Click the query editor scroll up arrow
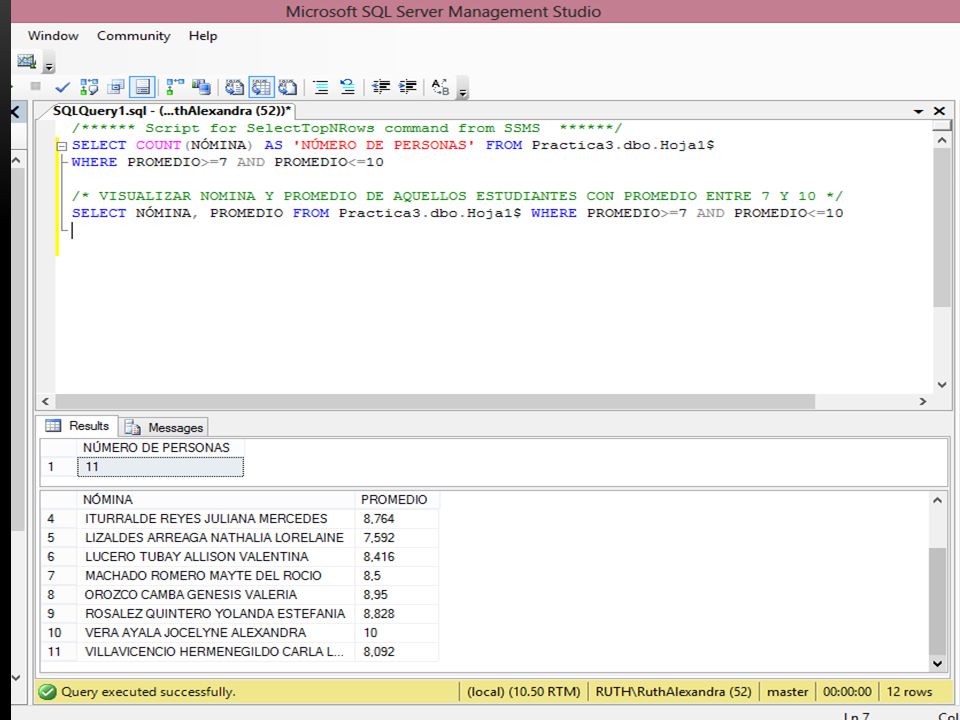960x720 pixels. click(942, 140)
